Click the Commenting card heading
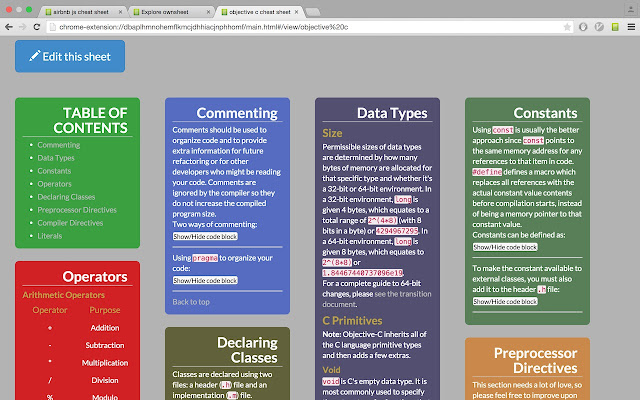The height and width of the screenshot is (400, 640). (x=237, y=113)
